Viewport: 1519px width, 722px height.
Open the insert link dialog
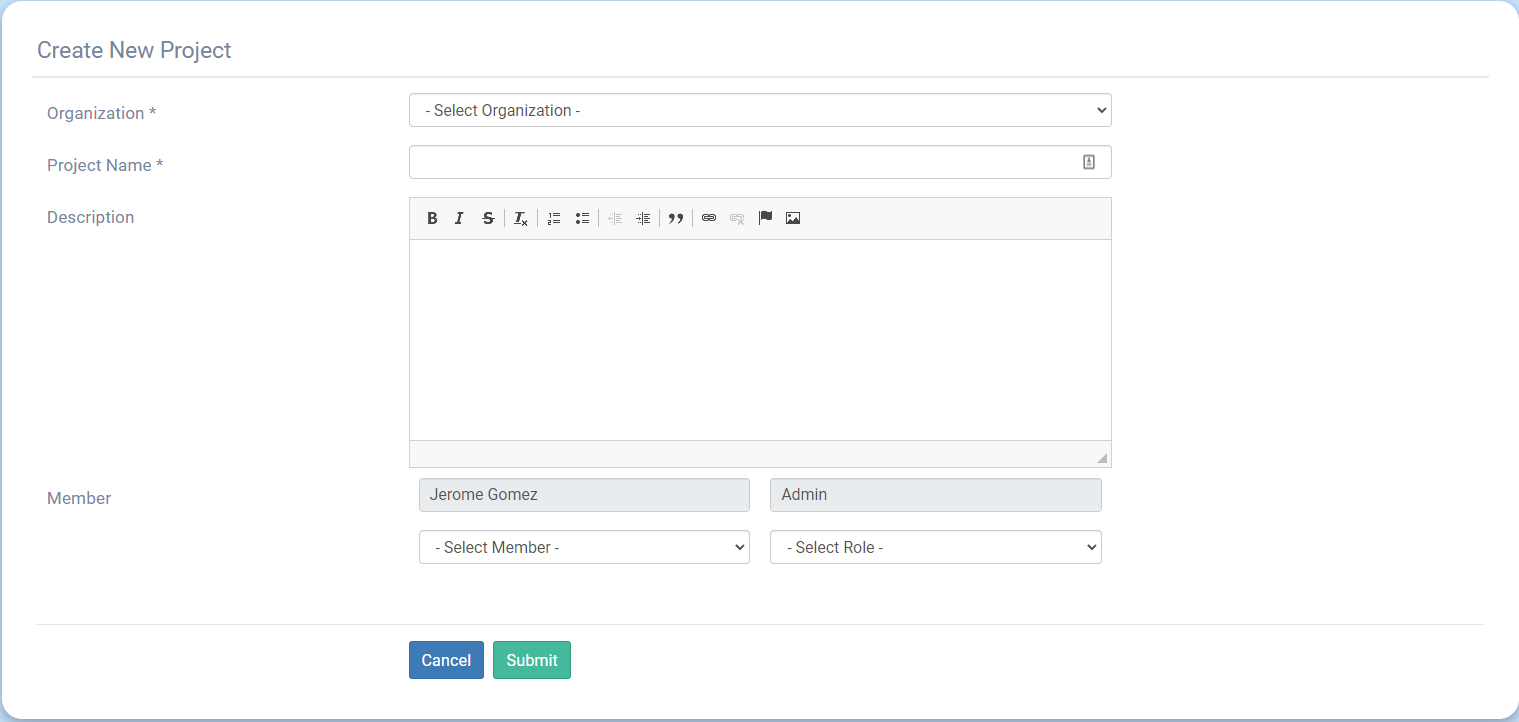click(x=709, y=218)
